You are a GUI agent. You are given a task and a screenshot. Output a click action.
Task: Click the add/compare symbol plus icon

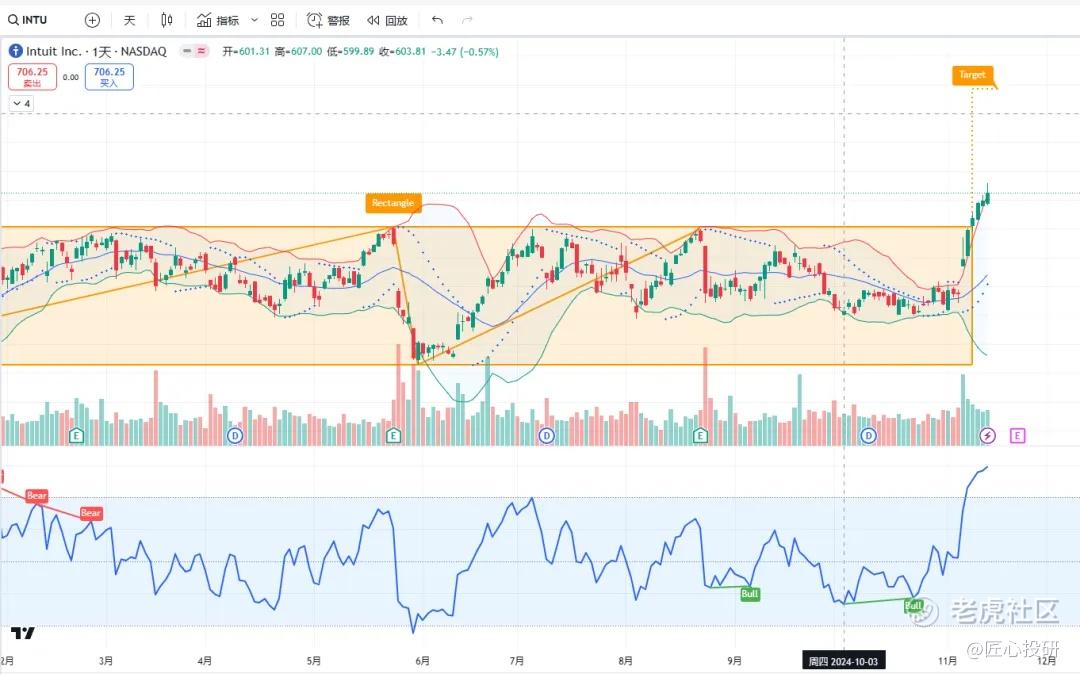tap(92, 21)
